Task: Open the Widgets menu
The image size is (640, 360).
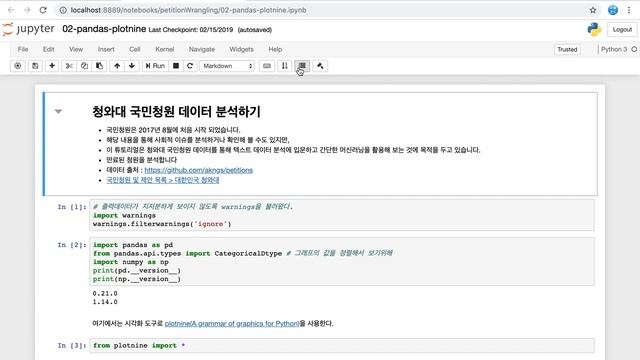Action: pos(241,49)
